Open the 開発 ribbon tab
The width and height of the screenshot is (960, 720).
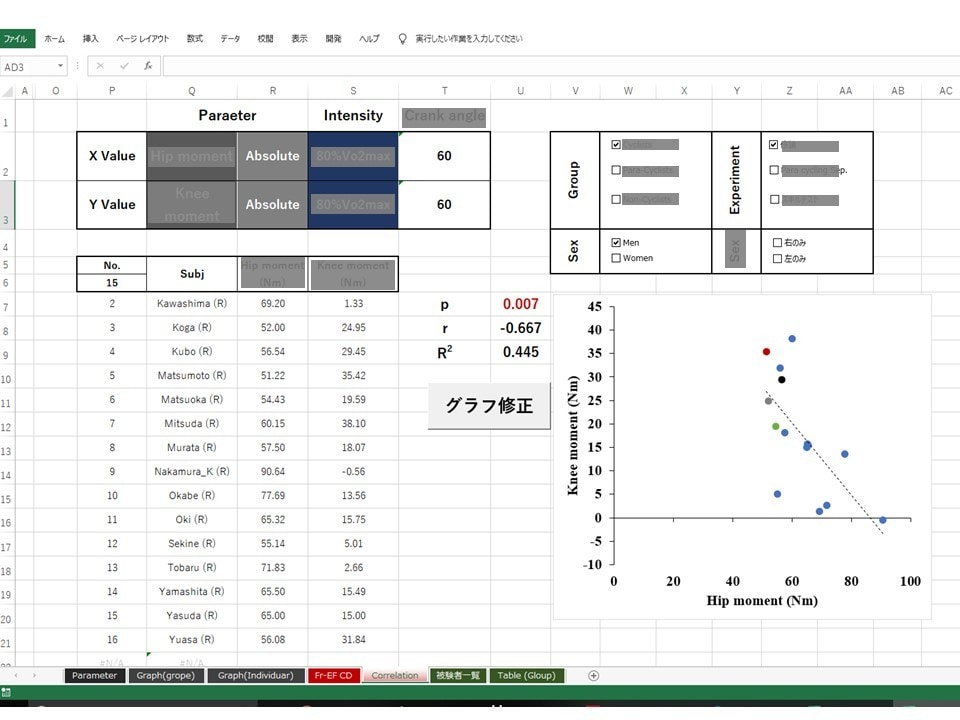point(334,39)
